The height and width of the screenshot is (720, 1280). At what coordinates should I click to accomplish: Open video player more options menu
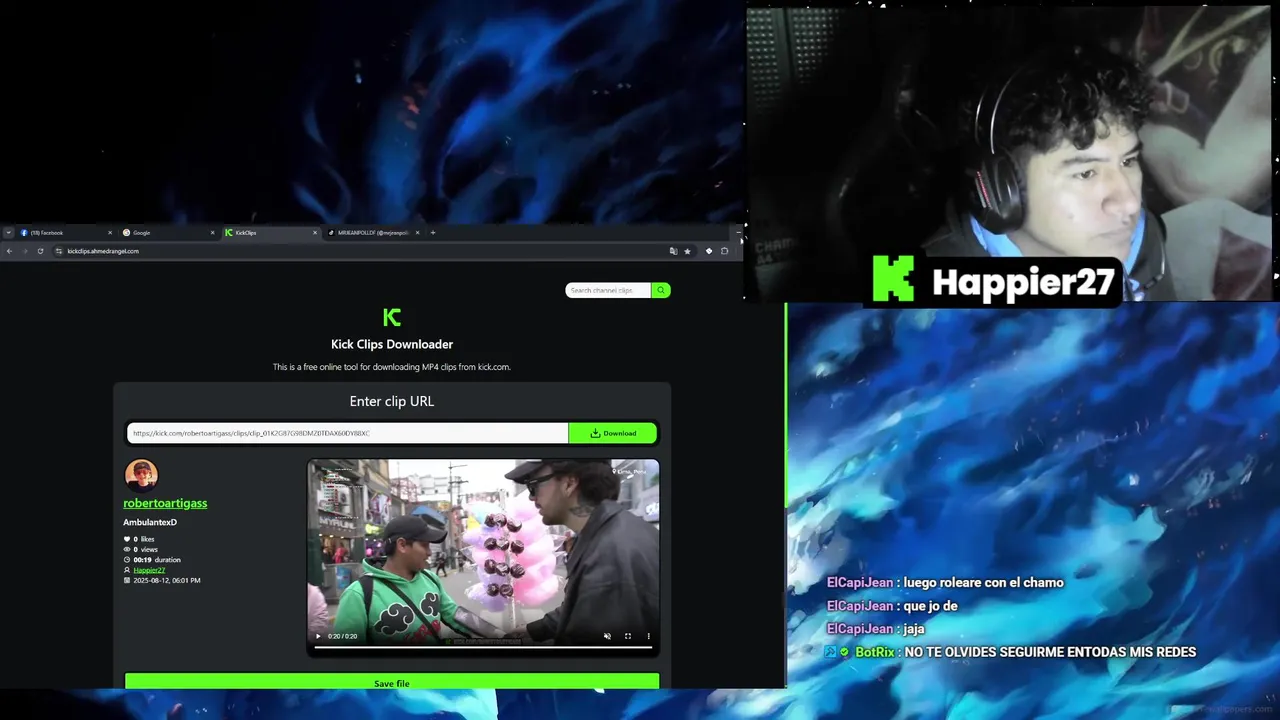[x=648, y=636]
